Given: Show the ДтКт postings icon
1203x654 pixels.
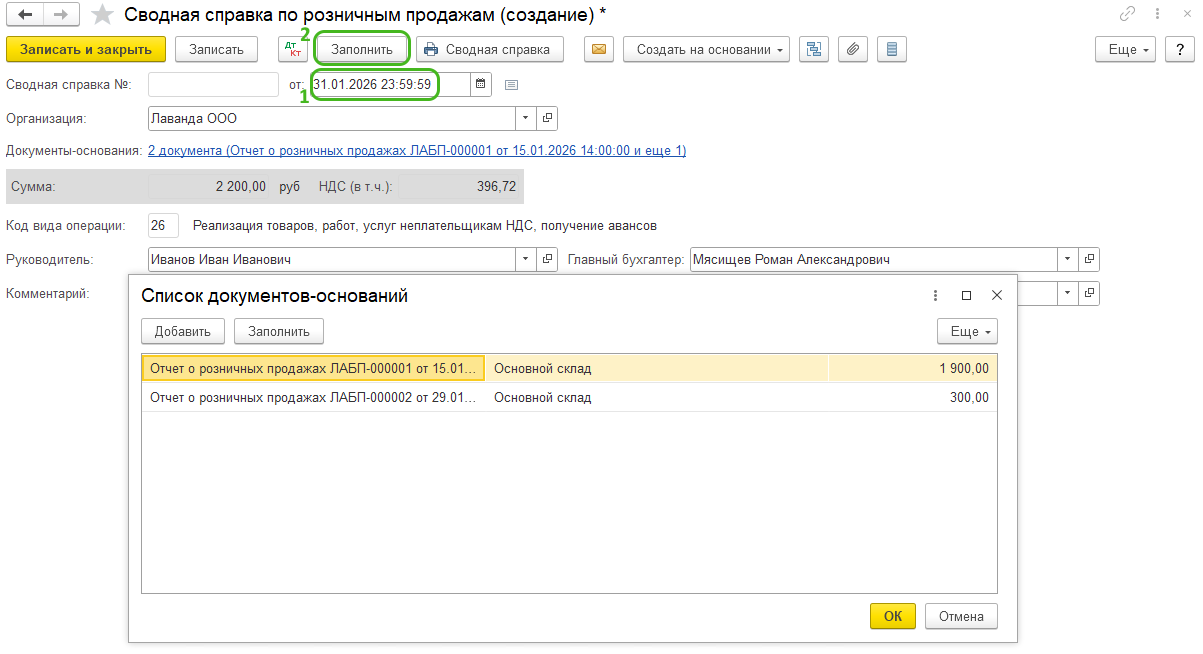Looking at the screenshot, I should click(293, 49).
